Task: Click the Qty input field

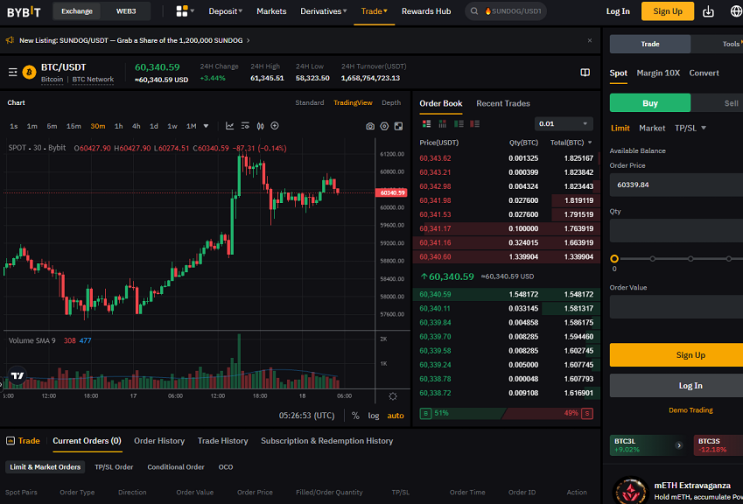Action: pos(677,231)
